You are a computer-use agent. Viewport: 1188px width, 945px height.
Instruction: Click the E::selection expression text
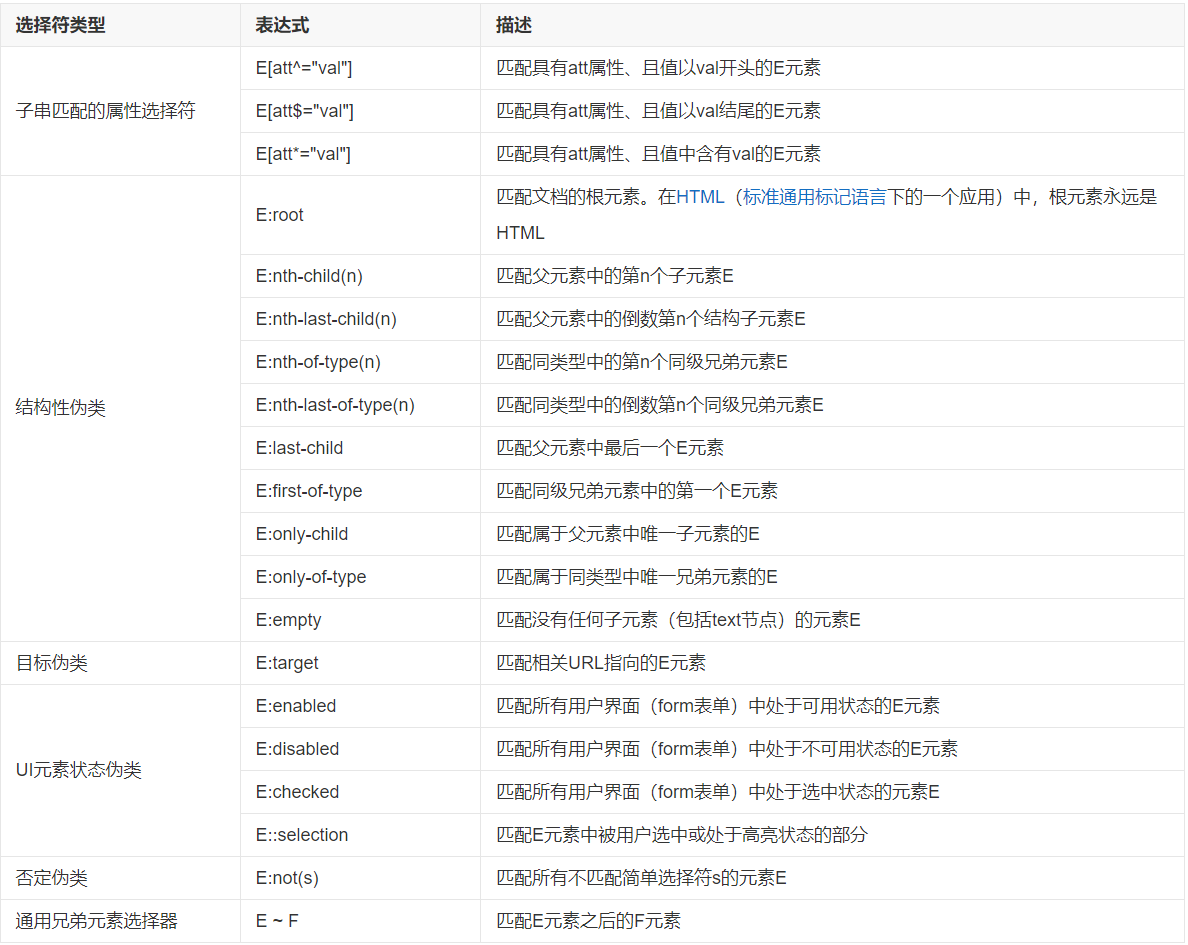(302, 835)
